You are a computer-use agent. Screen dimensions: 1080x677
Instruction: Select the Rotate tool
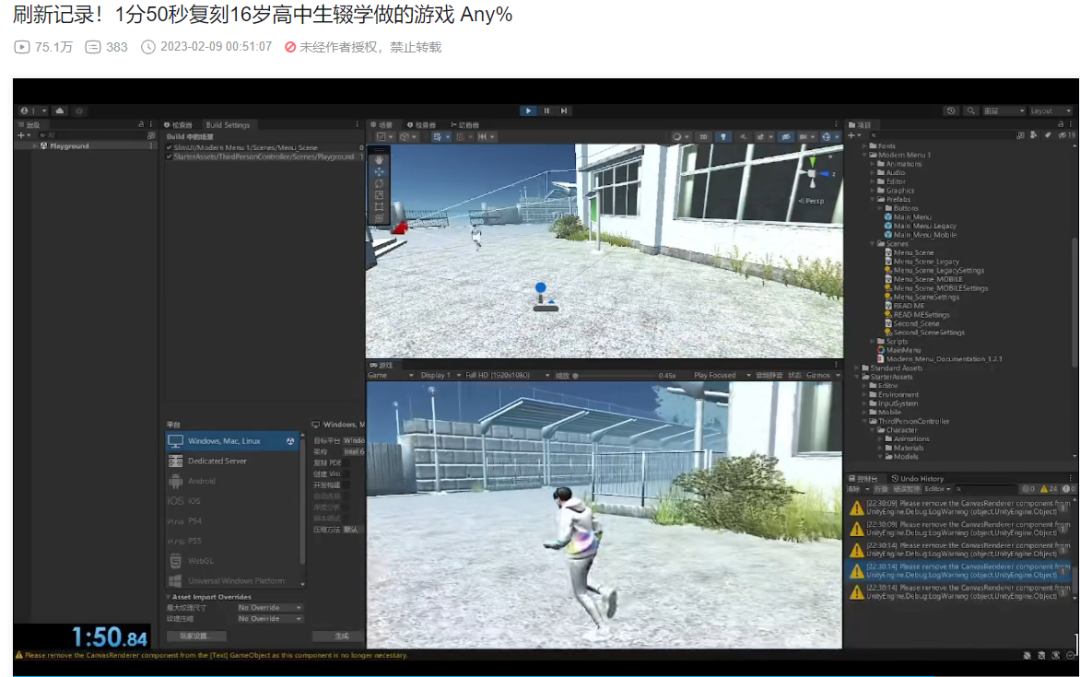(379, 184)
